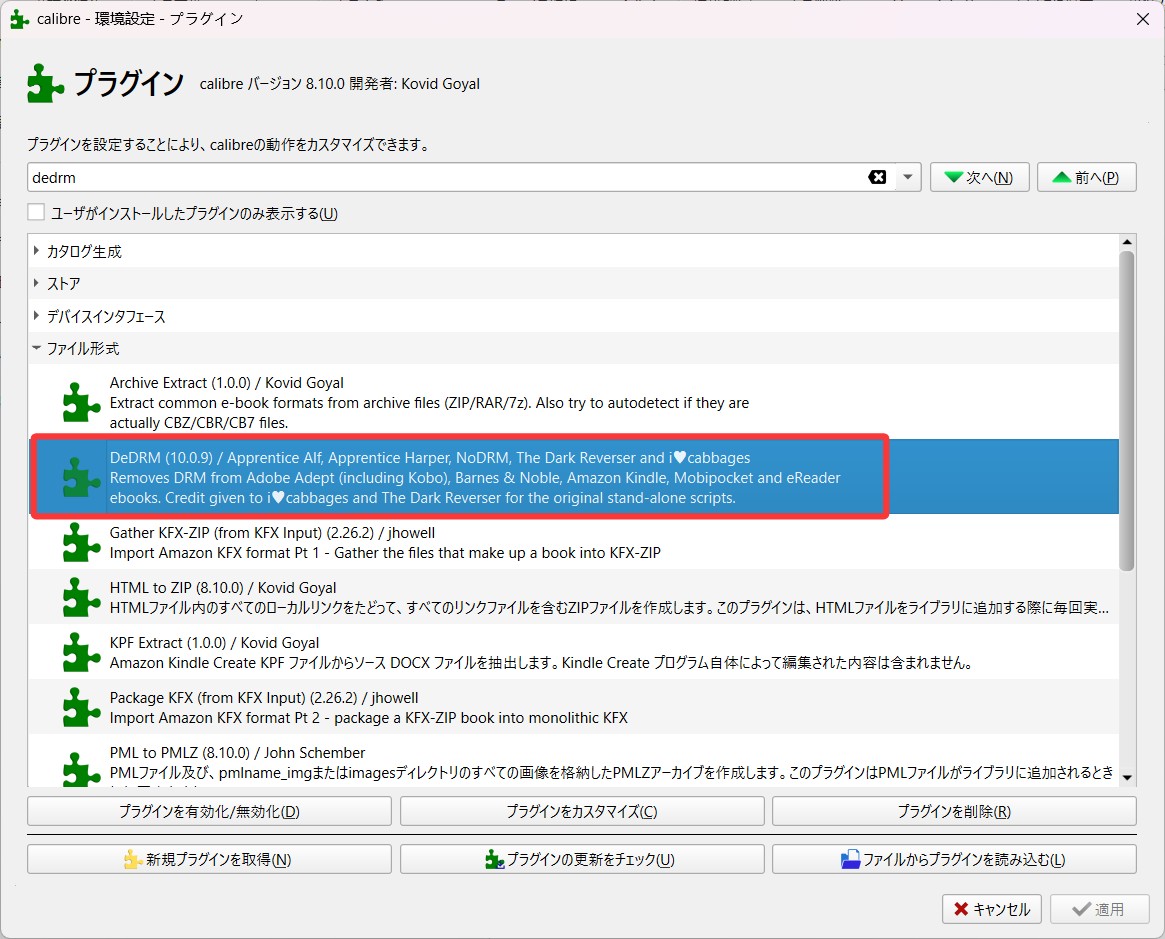
Task: Click in the plugin search field
Action: (x=440, y=177)
